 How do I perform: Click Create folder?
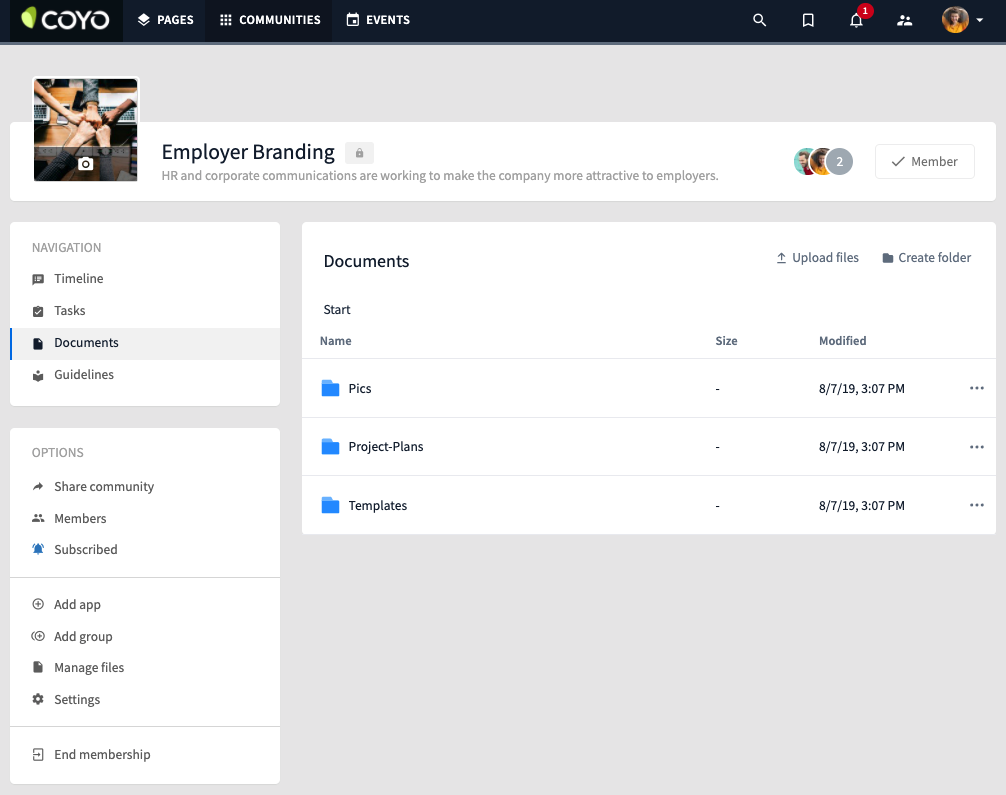click(926, 257)
